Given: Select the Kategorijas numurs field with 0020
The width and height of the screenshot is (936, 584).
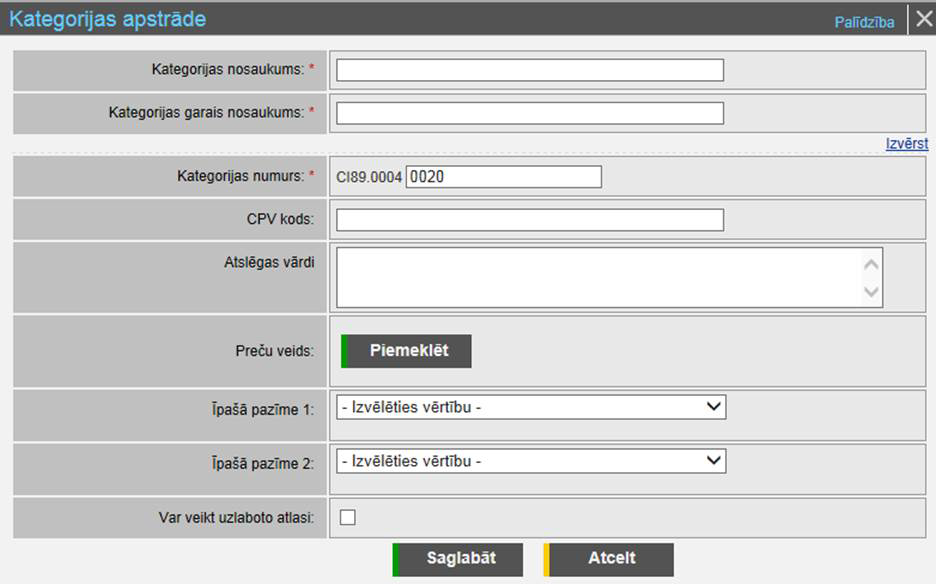Looking at the screenshot, I should tap(503, 177).
